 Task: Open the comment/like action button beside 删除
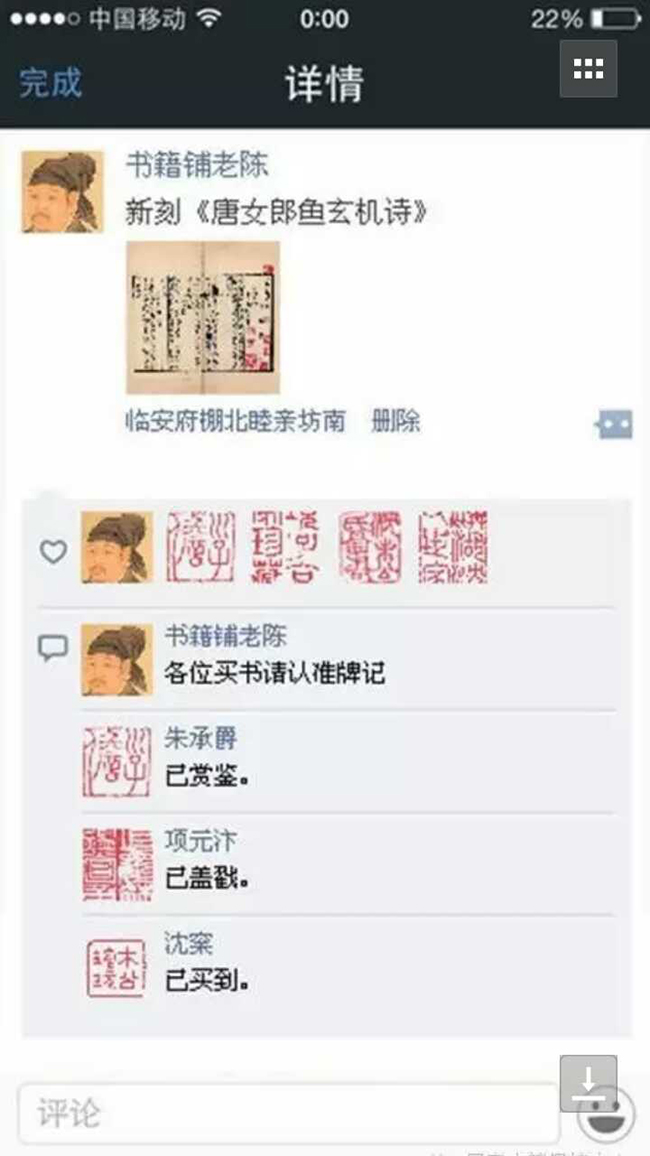pyautogui.click(x=615, y=424)
